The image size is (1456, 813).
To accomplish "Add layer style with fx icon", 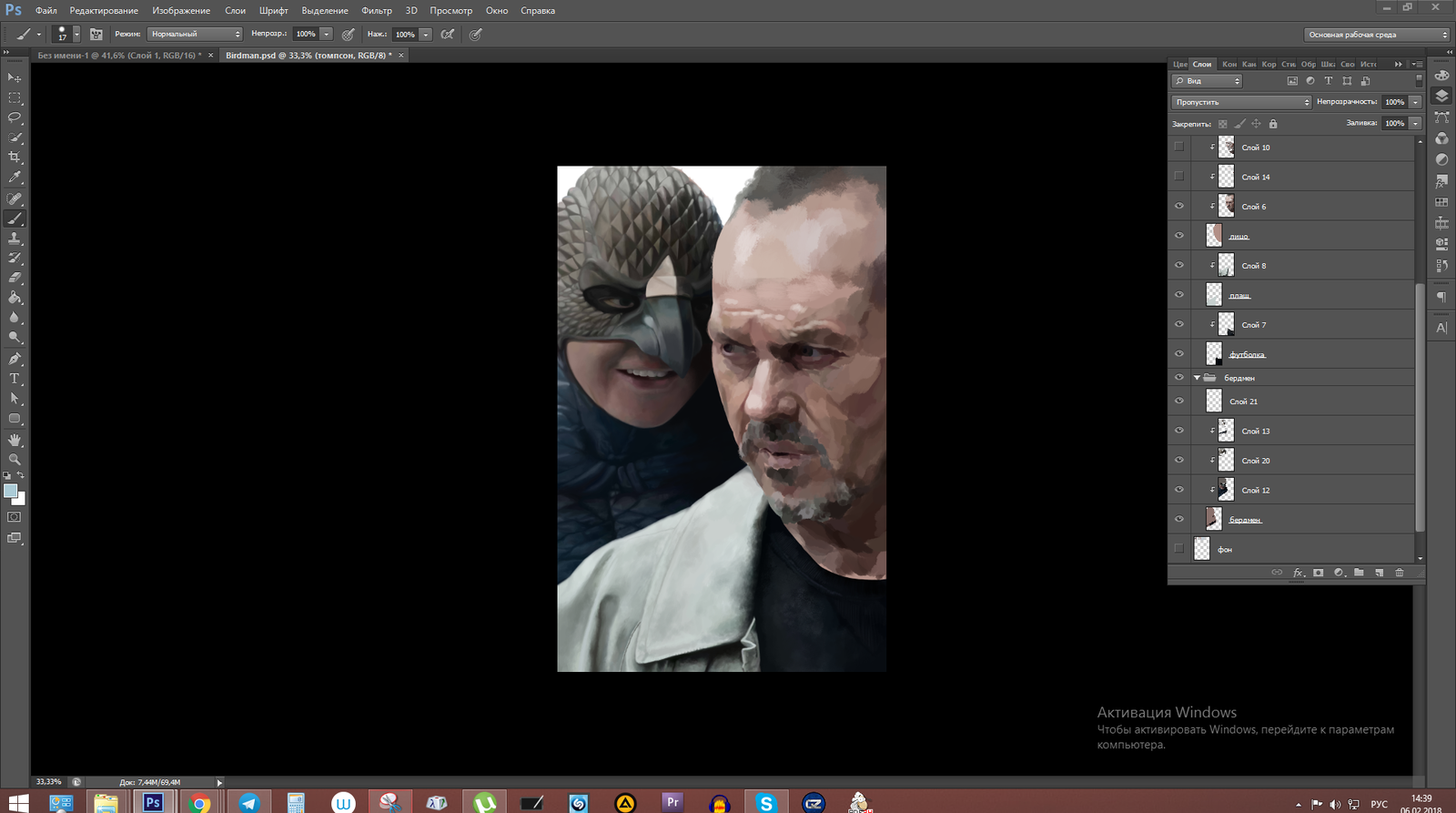I will click(1299, 573).
